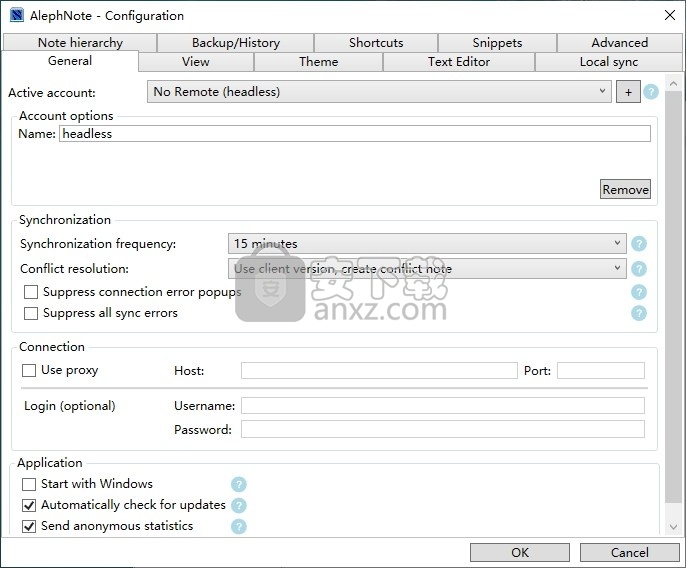The width and height of the screenshot is (686, 568).
Task: Click the proxy Host input field
Action: [379, 371]
